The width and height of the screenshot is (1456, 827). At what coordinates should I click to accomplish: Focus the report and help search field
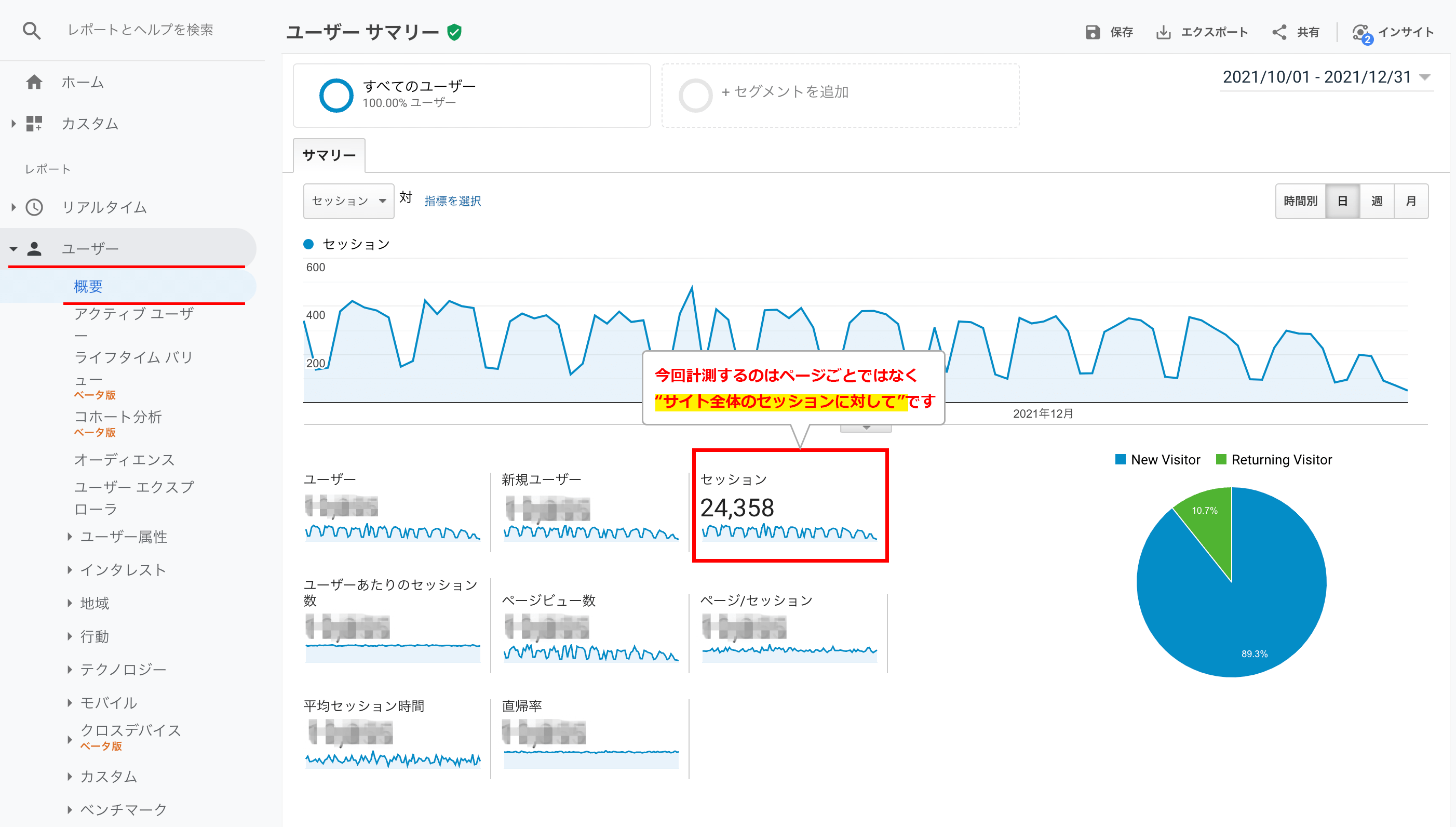pos(141,30)
